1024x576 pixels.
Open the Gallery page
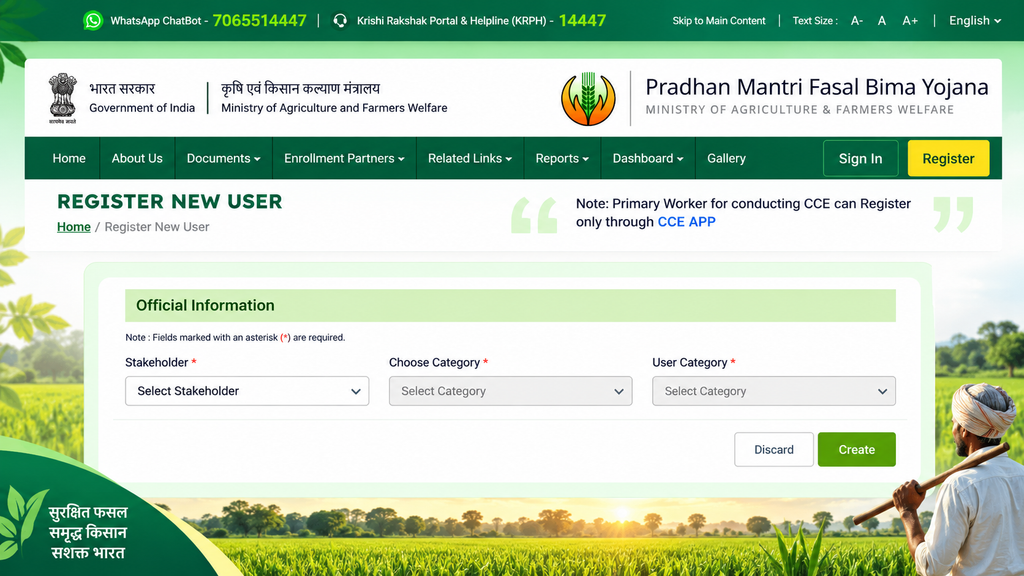click(726, 158)
